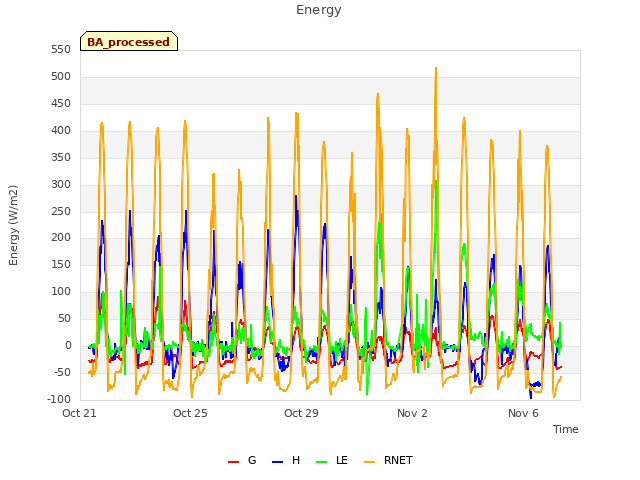Click the 0 y-axis tick label
The image size is (640, 480).
(x=68, y=346)
